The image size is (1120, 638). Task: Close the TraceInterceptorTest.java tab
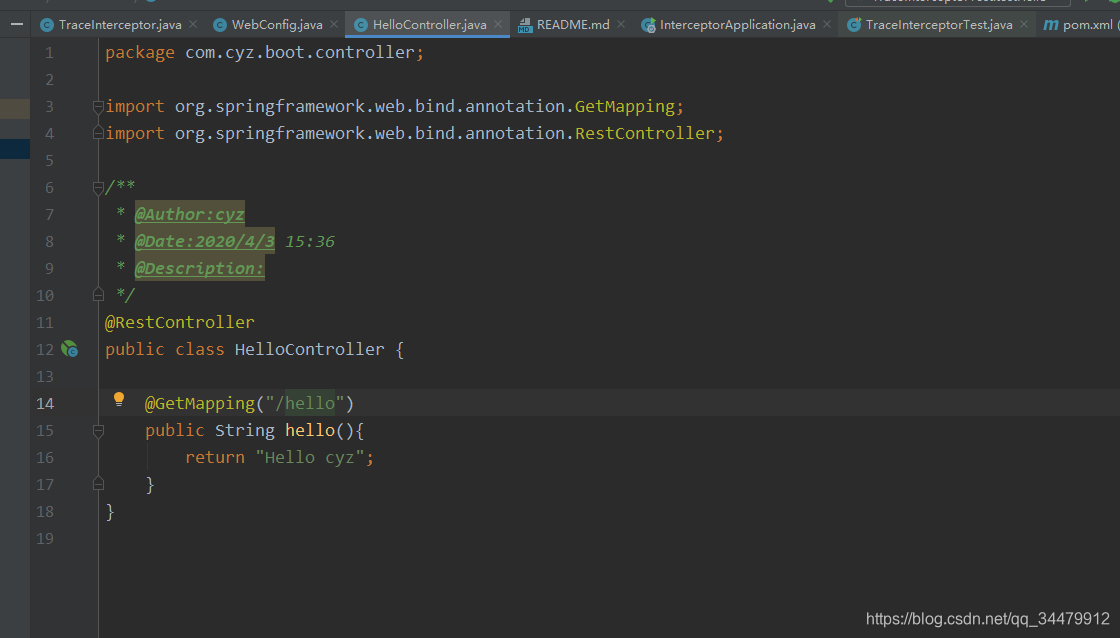coord(1024,24)
